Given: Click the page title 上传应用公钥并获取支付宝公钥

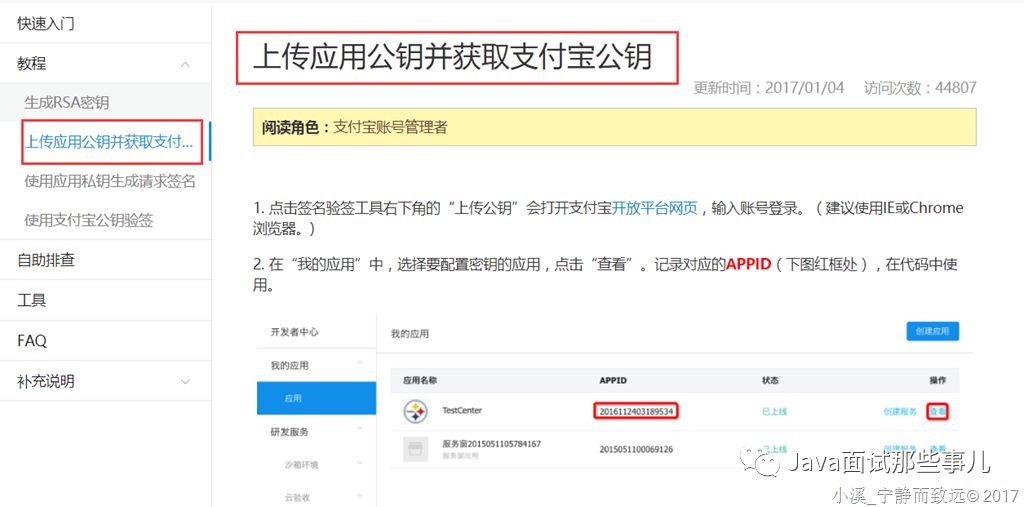Looking at the screenshot, I should tap(453, 57).
